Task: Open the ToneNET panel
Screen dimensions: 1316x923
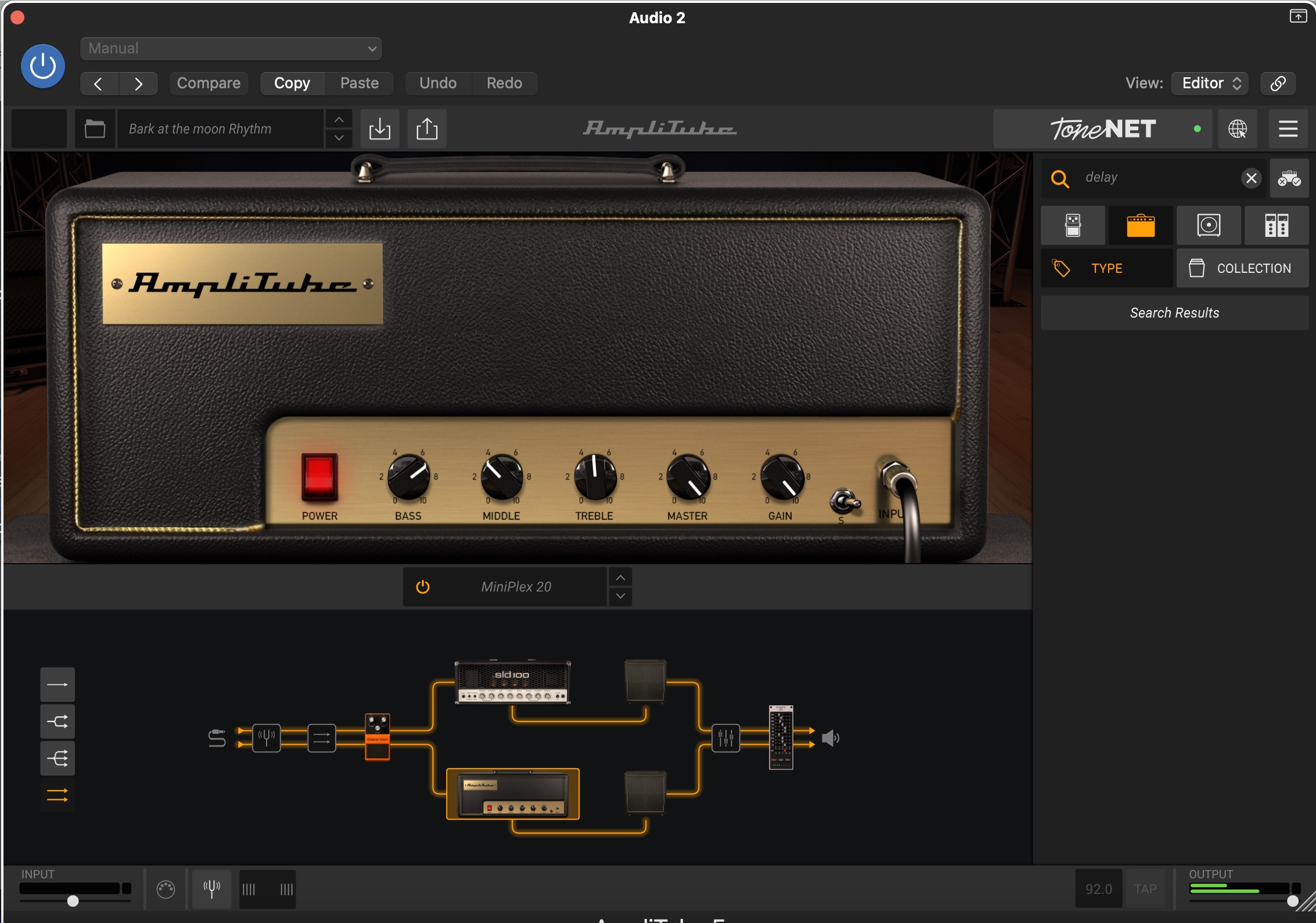Action: [x=1102, y=129]
